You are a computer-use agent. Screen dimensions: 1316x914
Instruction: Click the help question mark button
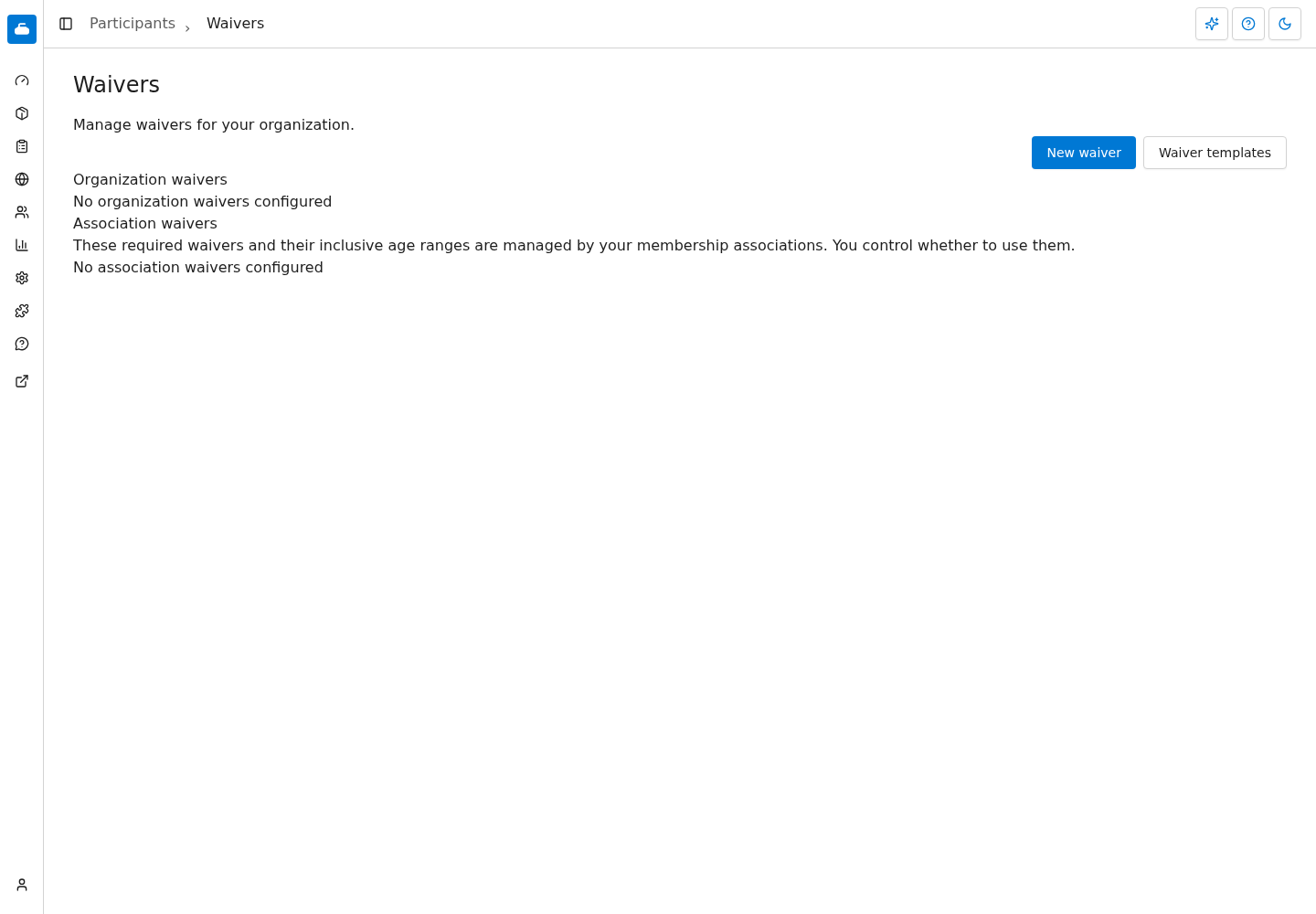1248,24
